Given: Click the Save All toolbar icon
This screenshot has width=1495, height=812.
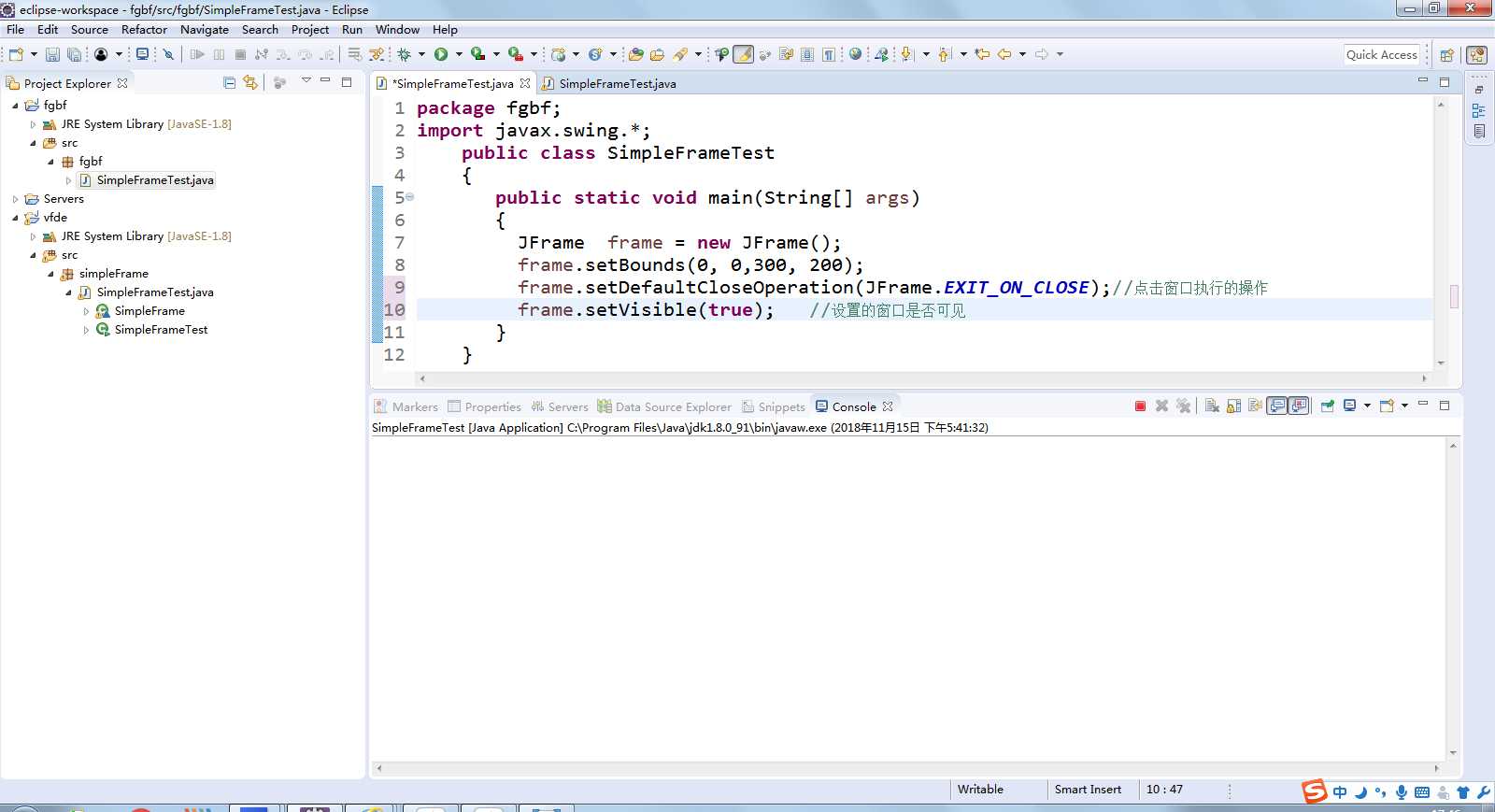Looking at the screenshot, I should 74,54.
